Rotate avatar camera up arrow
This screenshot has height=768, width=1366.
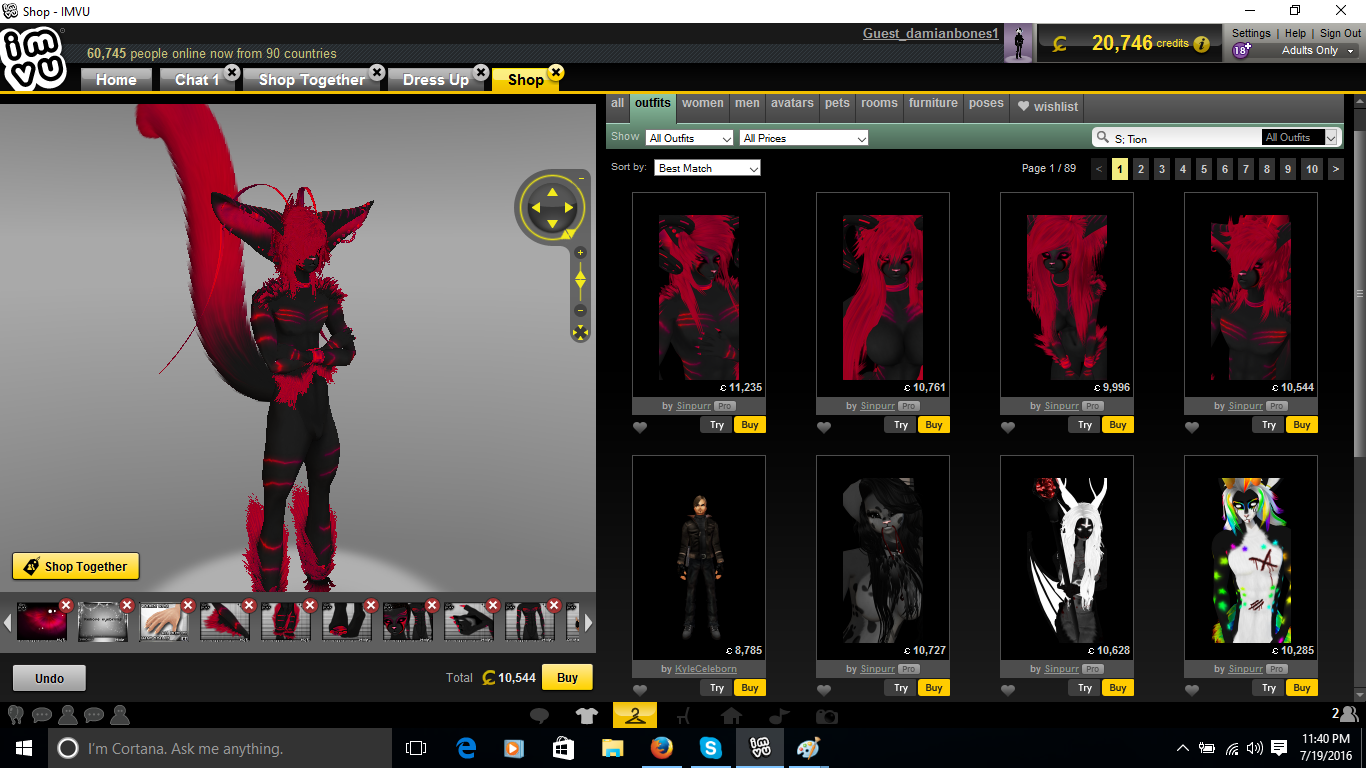pos(552,191)
